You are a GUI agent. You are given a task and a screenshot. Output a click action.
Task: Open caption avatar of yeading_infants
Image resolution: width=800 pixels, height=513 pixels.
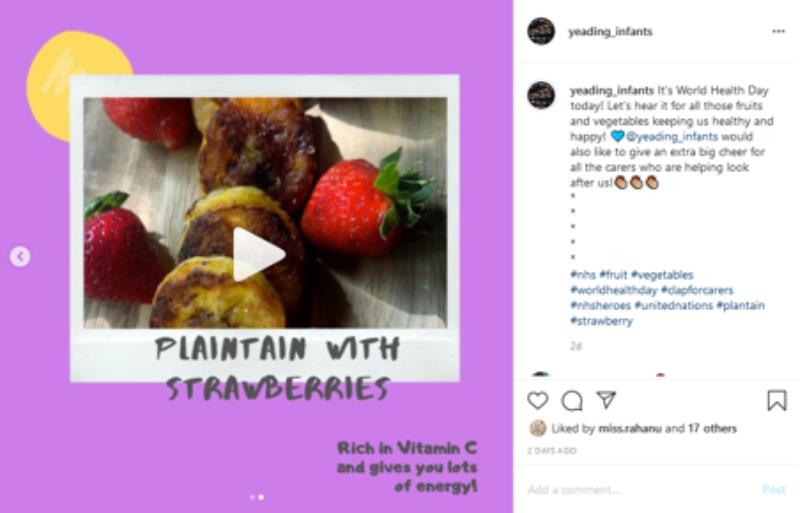(x=541, y=95)
